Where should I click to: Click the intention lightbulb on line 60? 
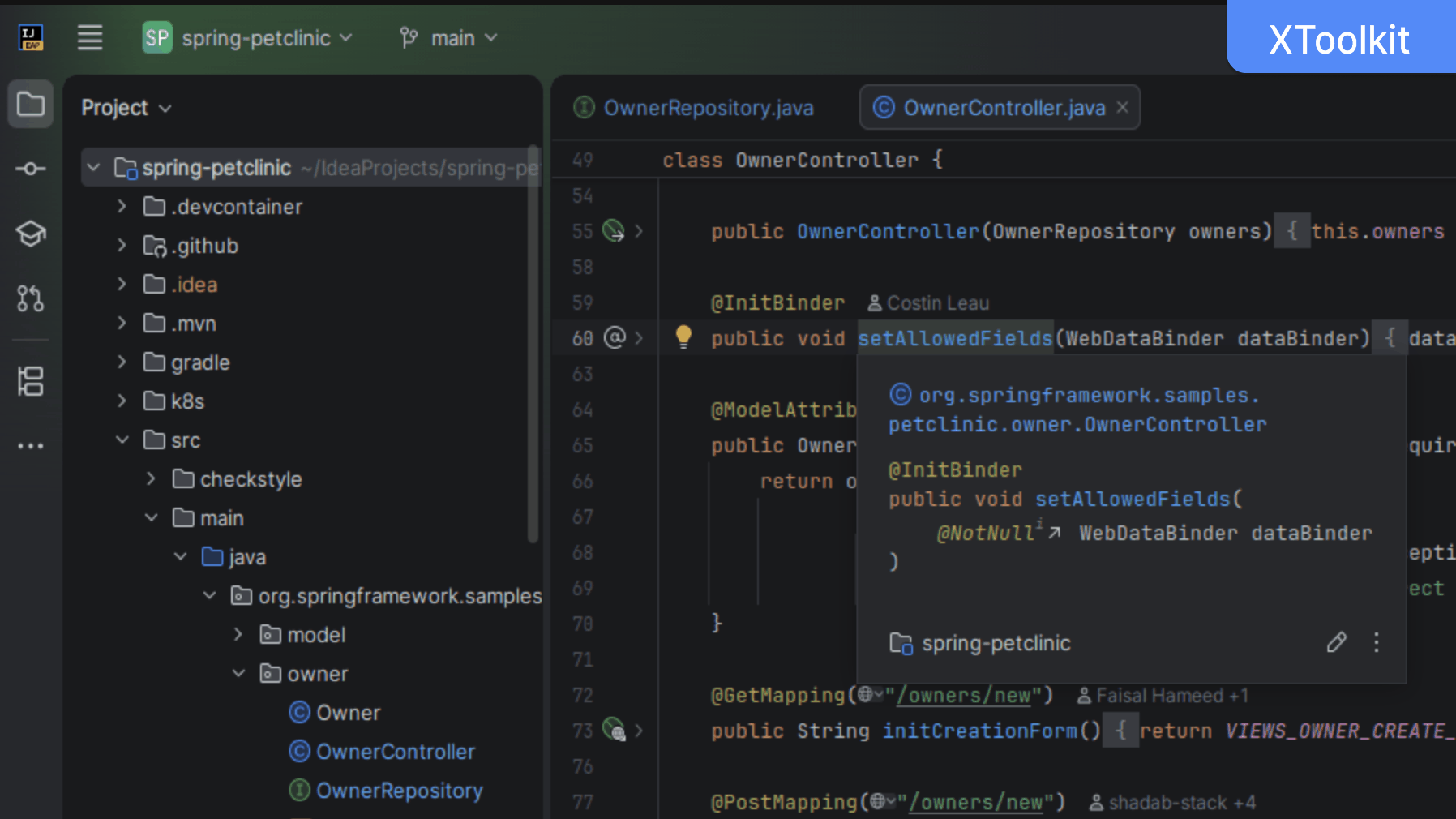coord(683,337)
